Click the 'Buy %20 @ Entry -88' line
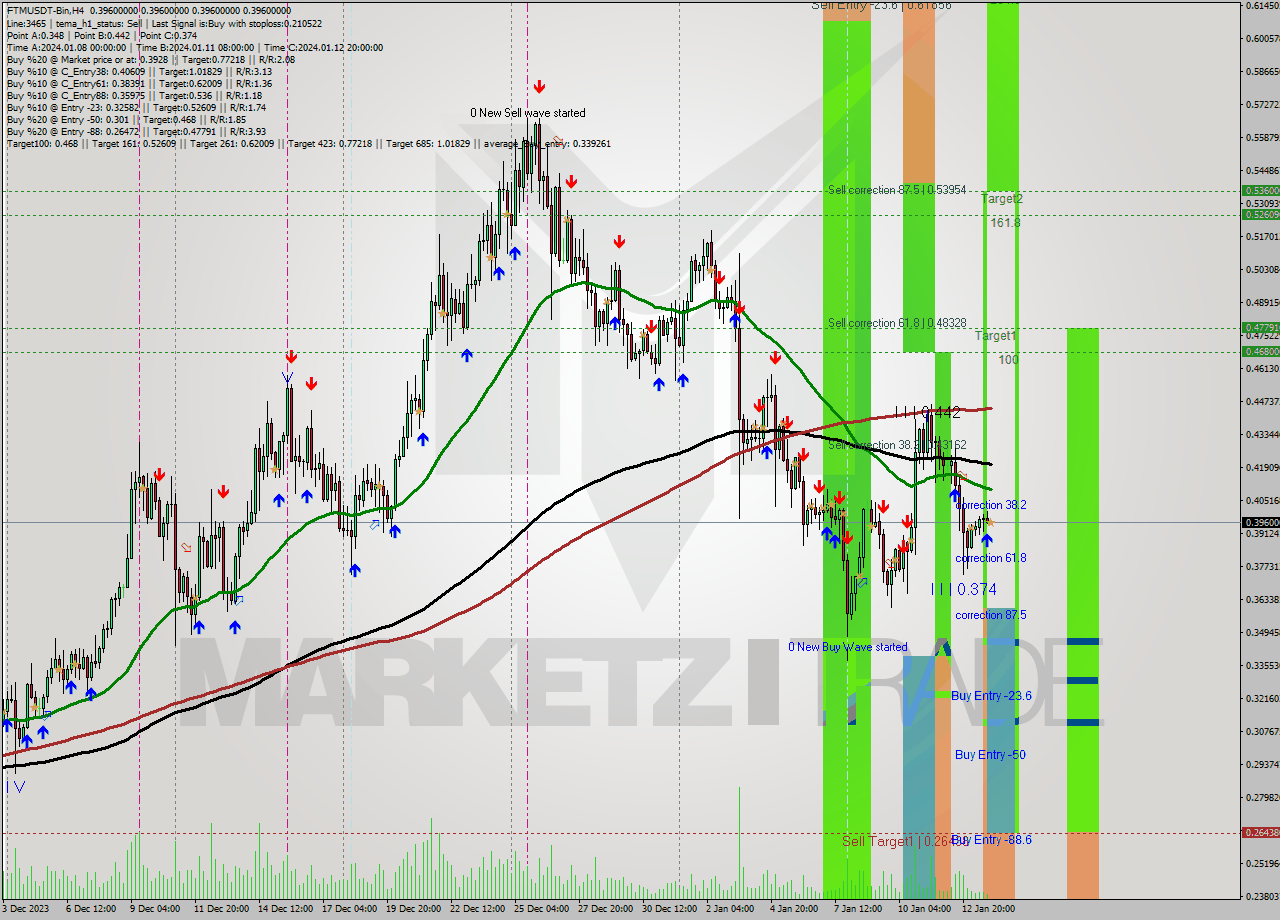This screenshot has height=920, width=1280. coord(136,131)
